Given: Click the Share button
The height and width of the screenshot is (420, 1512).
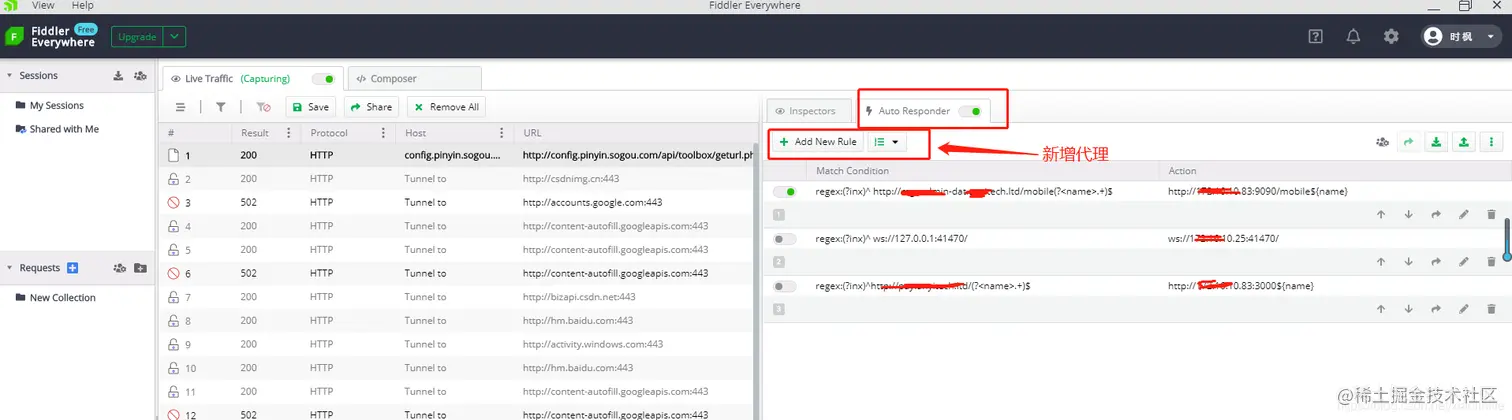Looking at the screenshot, I should point(372,107).
